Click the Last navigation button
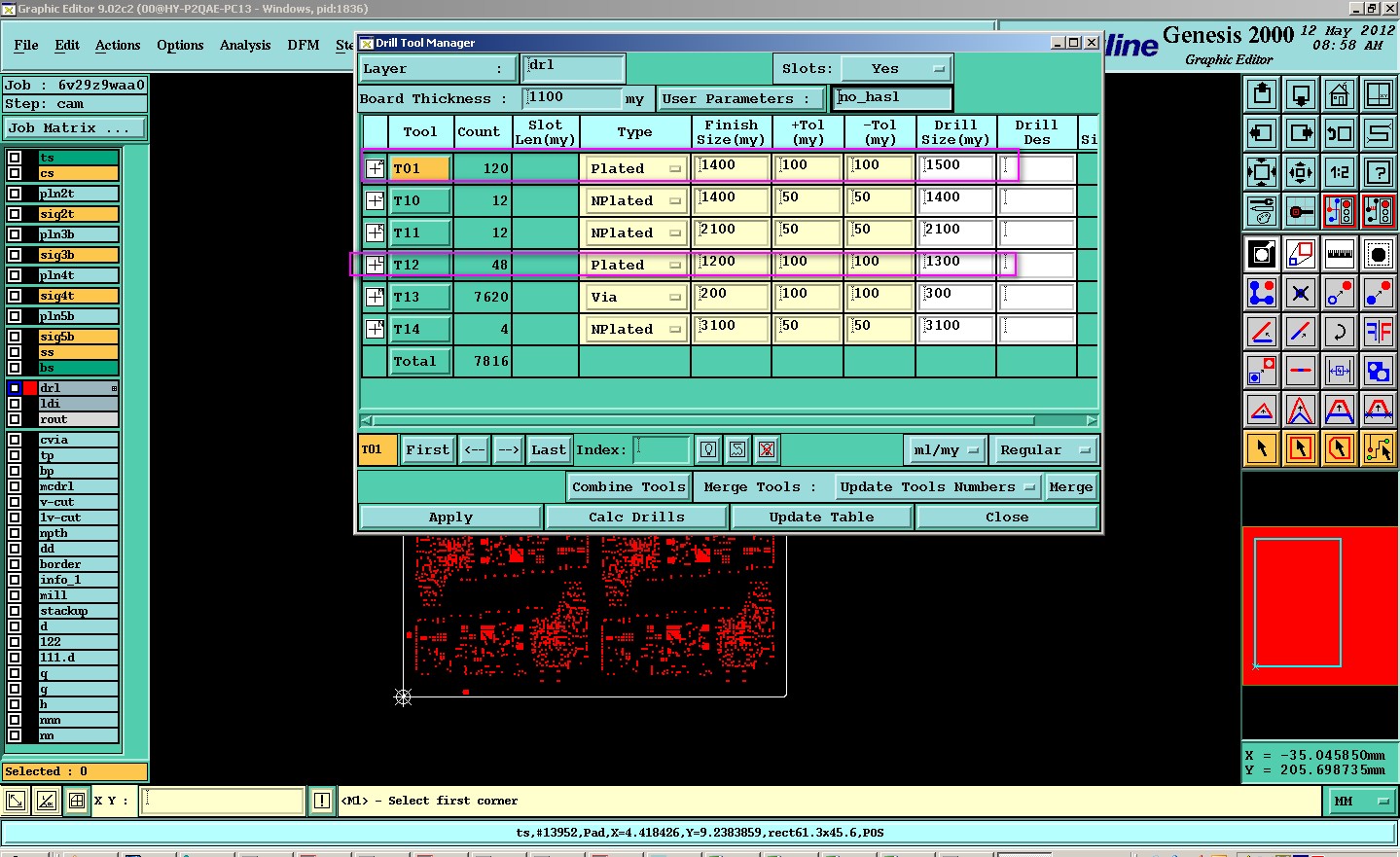Image resolution: width=1400 pixels, height=857 pixels. (x=549, y=449)
